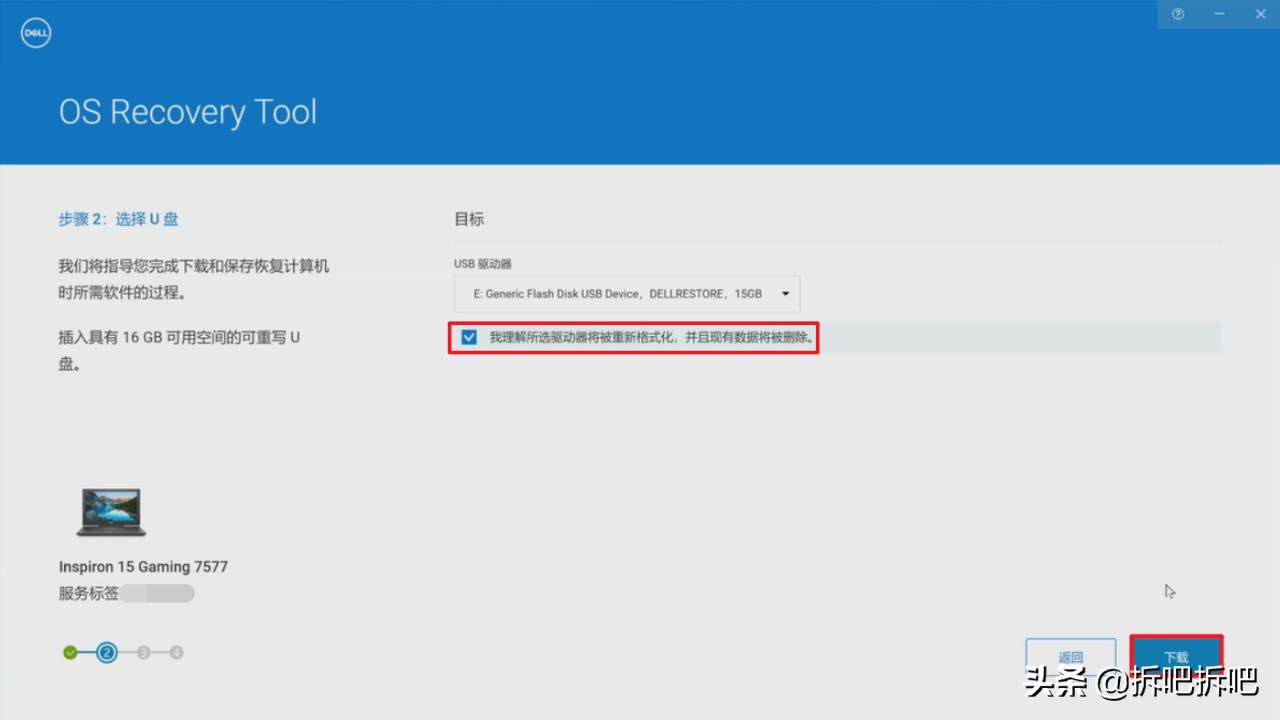Click the progress line between steps 2 and 3
The height and width of the screenshot is (720, 1280).
(x=123, y=651)
